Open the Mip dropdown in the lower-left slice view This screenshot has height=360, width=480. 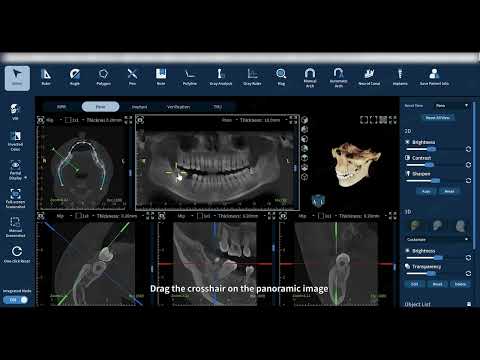(x=64, y=216)
